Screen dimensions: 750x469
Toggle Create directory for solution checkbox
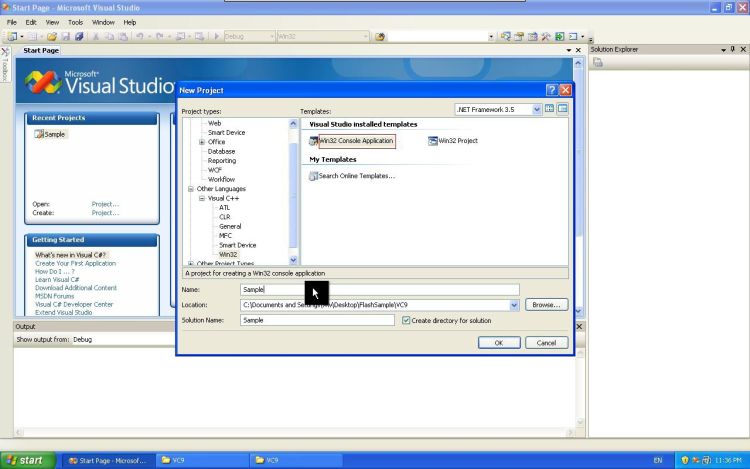point(406,320)
